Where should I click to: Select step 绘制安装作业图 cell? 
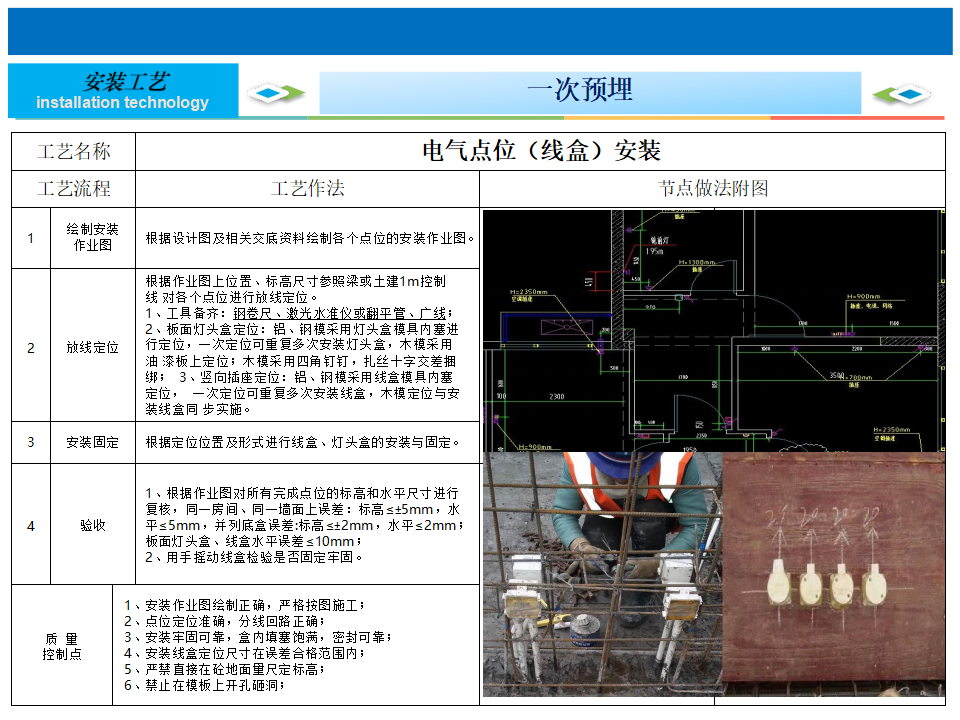pos(93,238)
